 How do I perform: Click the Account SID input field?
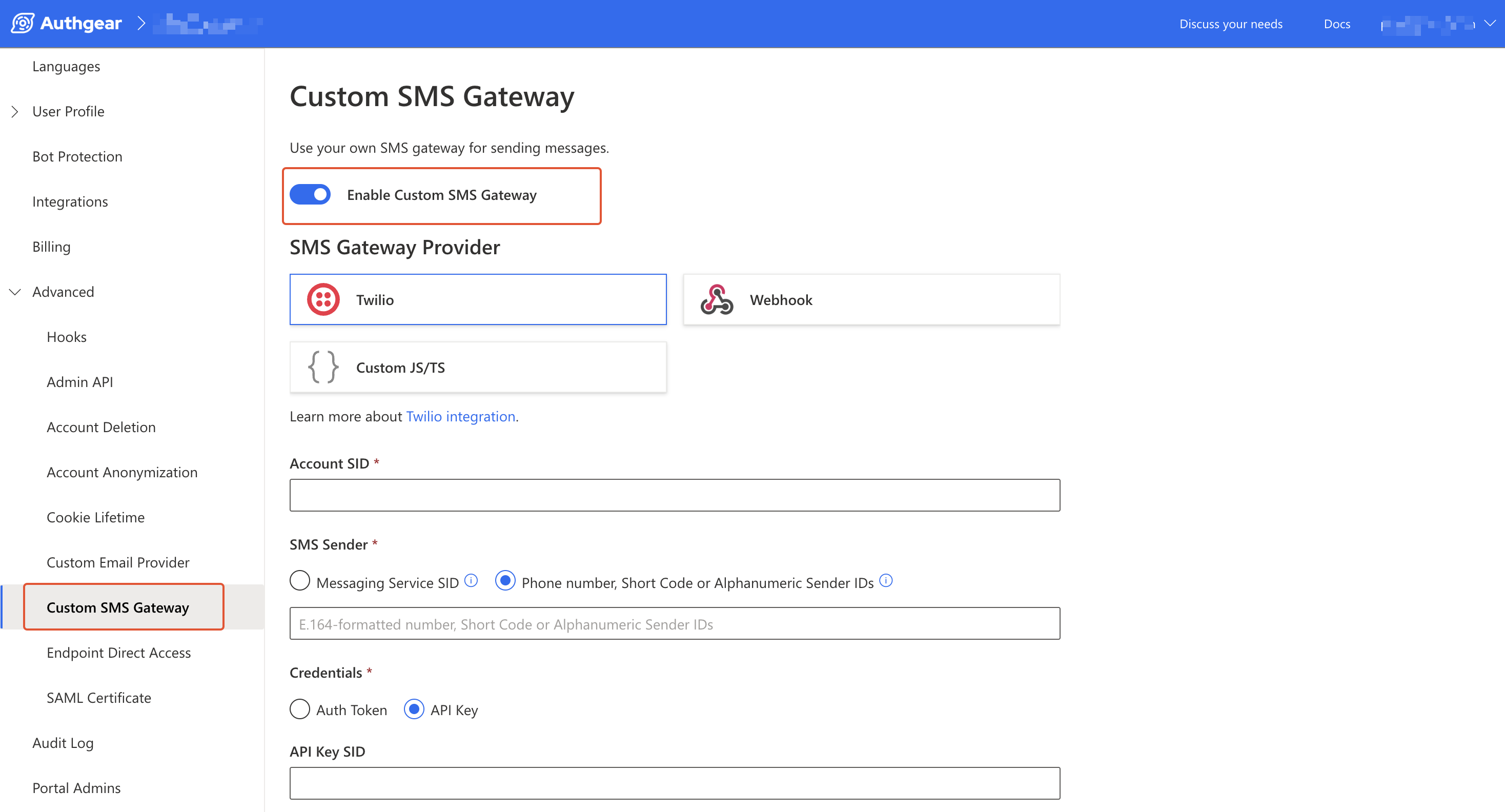click(674, 495)
